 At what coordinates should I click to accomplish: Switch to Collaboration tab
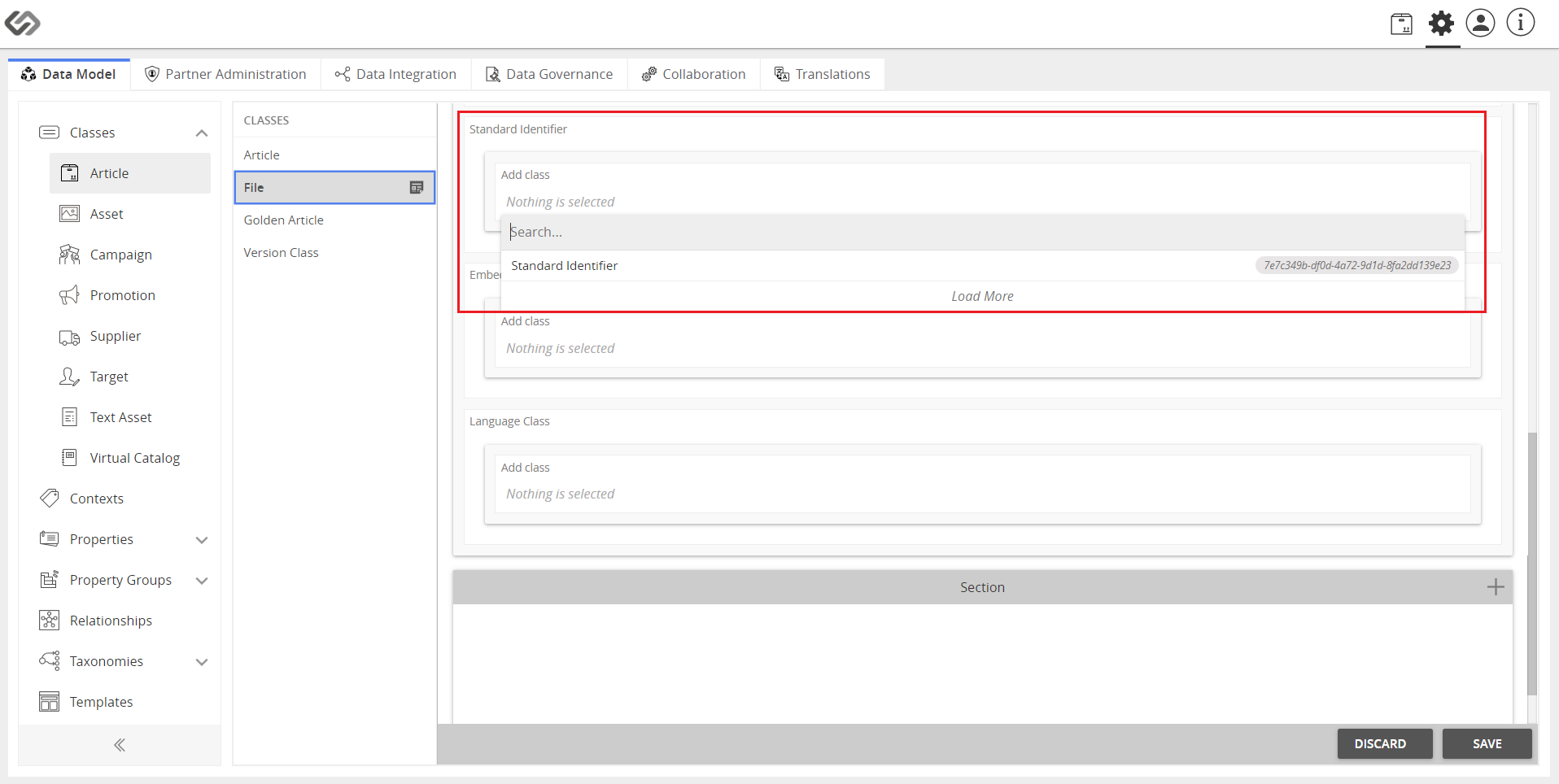tap(693, 74)
